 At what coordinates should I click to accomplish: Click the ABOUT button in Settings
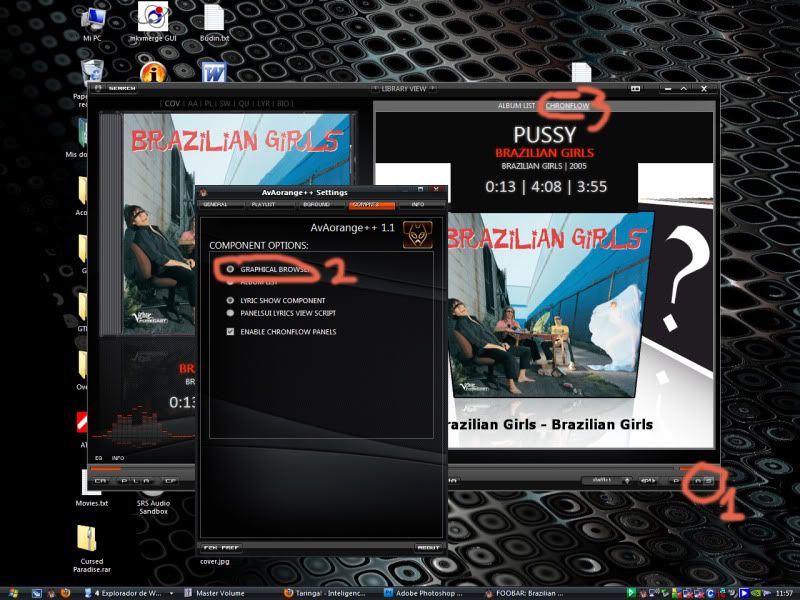(428, 547)
